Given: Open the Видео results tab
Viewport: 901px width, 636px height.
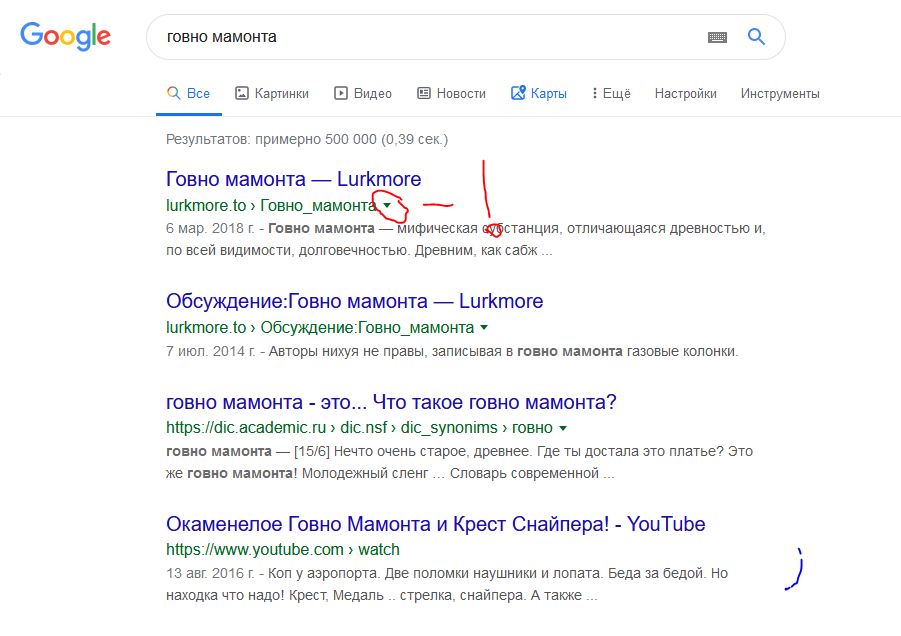Looking at the screenshot, I should click(362, 93).
